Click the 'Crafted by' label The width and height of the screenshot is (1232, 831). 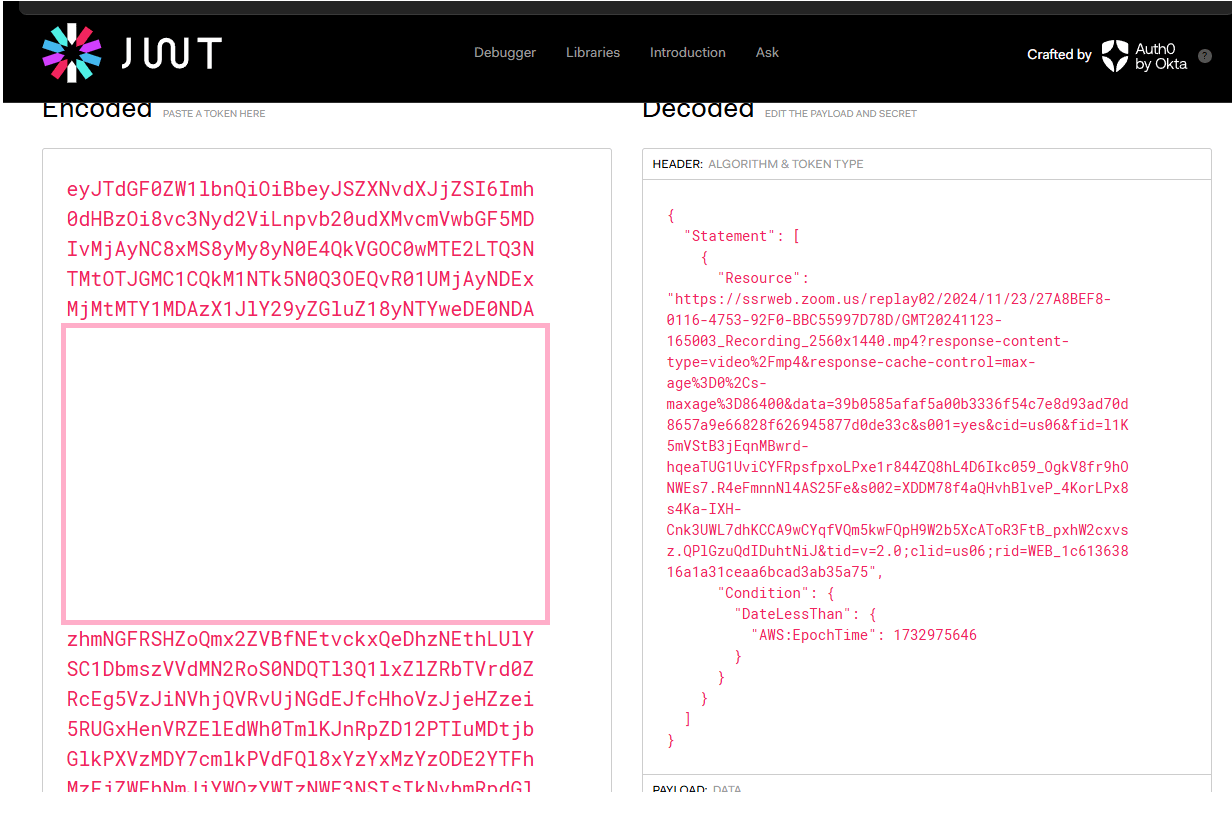pyautogui.click(x=1058, y=55)
